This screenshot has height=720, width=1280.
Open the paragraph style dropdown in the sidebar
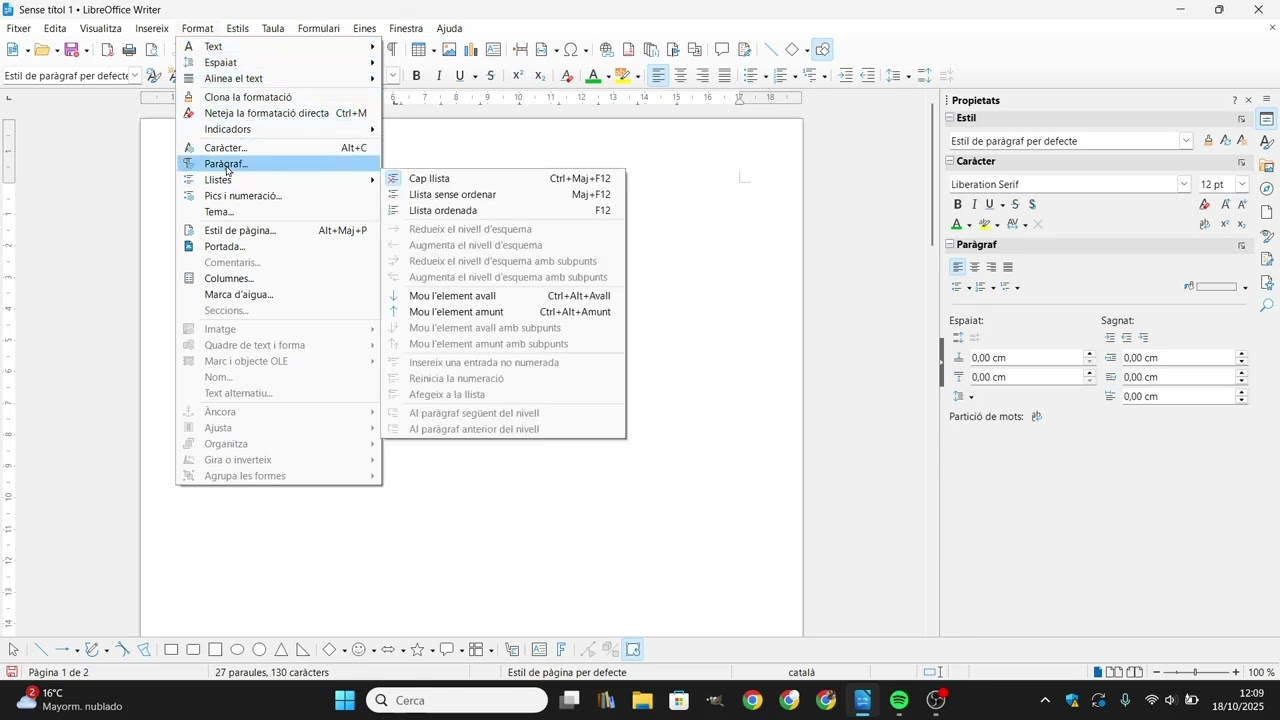click(1186, 141)
